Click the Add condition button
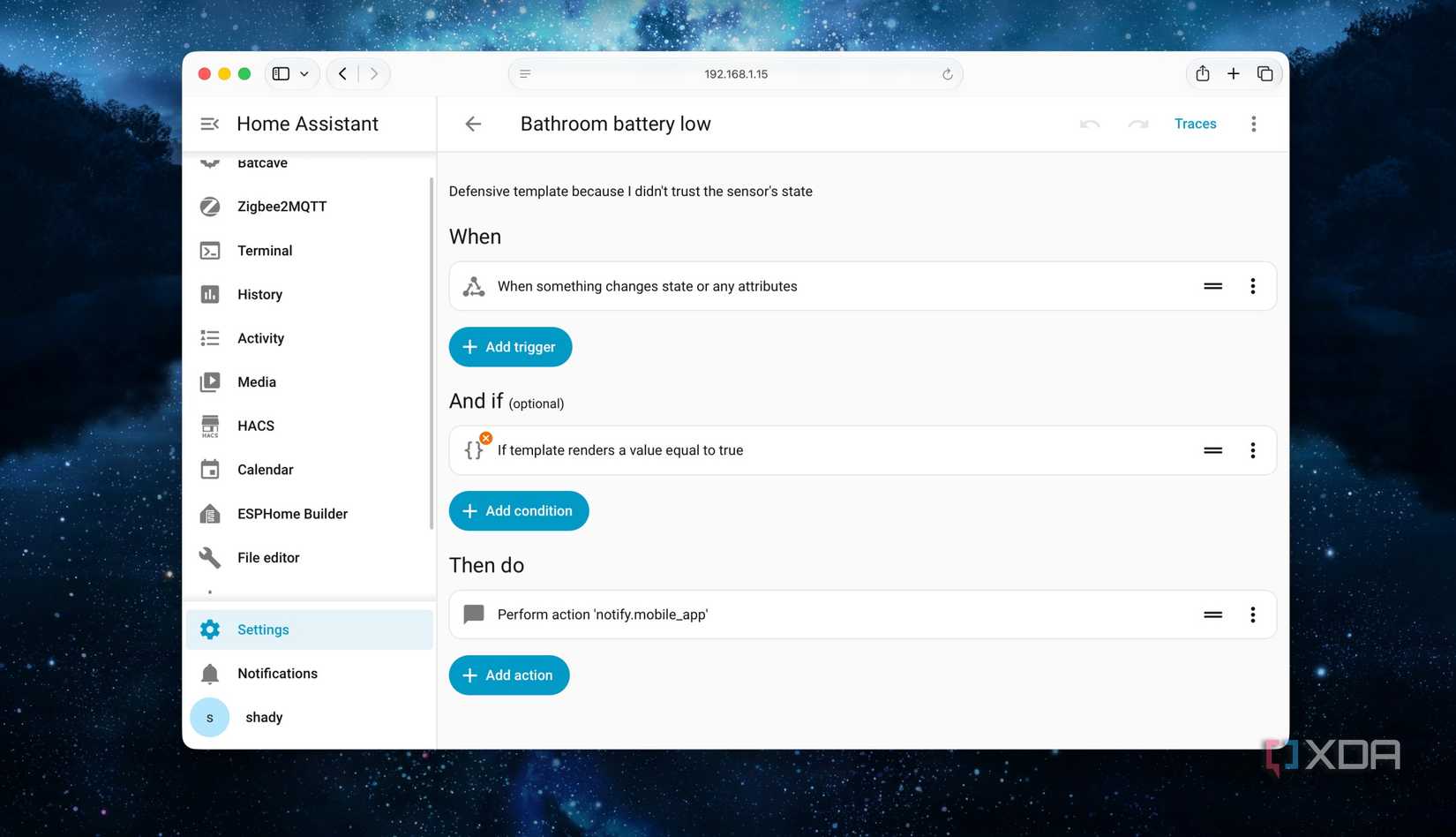The image size is (1456, 837). 519,511
